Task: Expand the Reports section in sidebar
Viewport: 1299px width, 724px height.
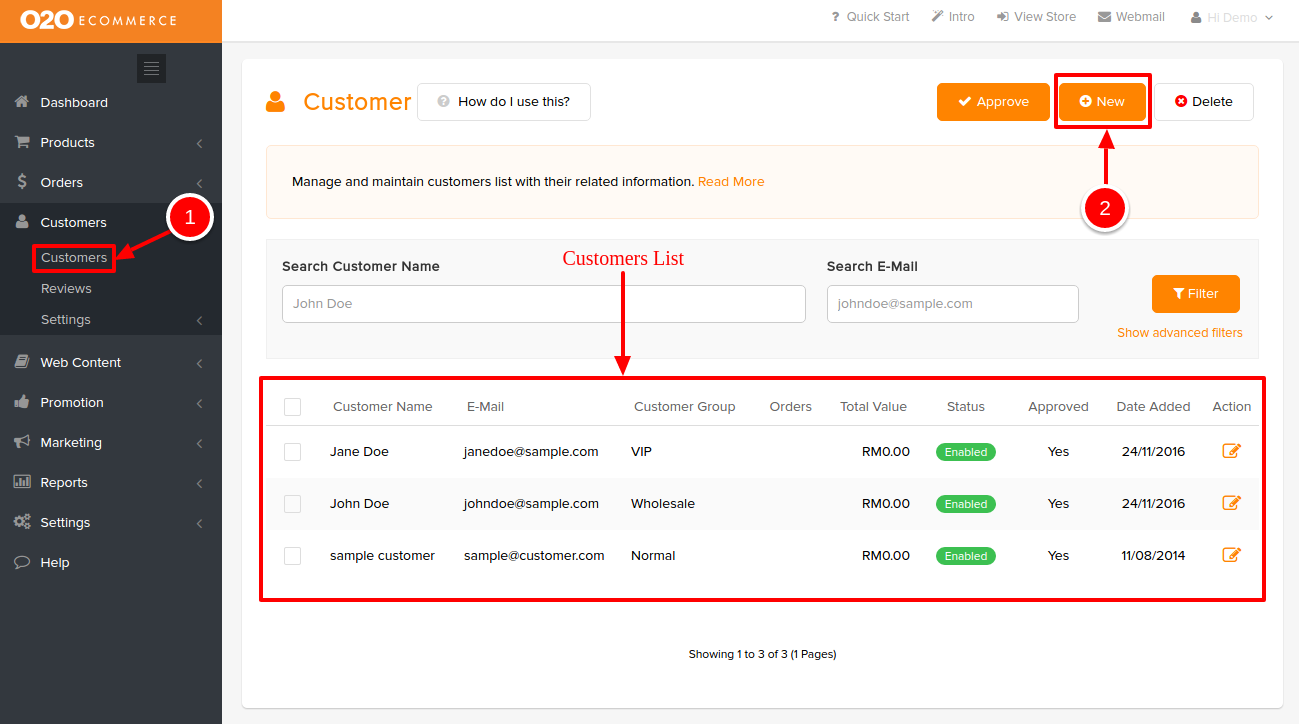Action: [x=64, y=482]
